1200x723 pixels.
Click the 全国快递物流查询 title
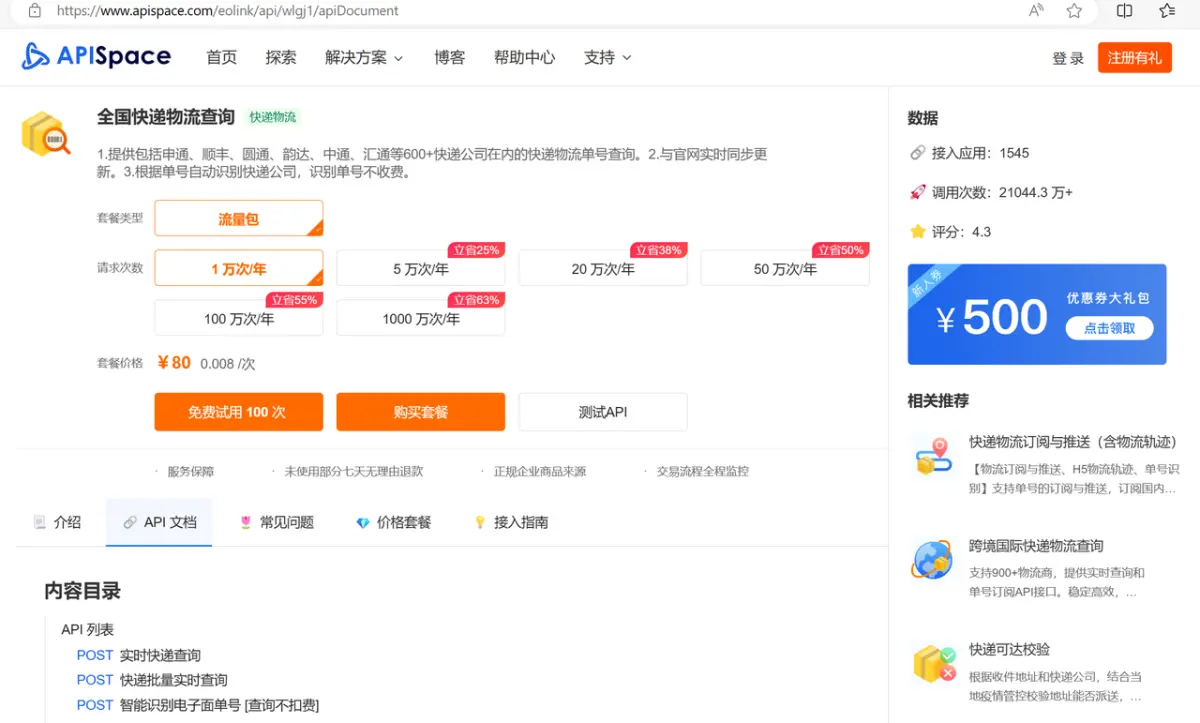(x=166, y=117)
